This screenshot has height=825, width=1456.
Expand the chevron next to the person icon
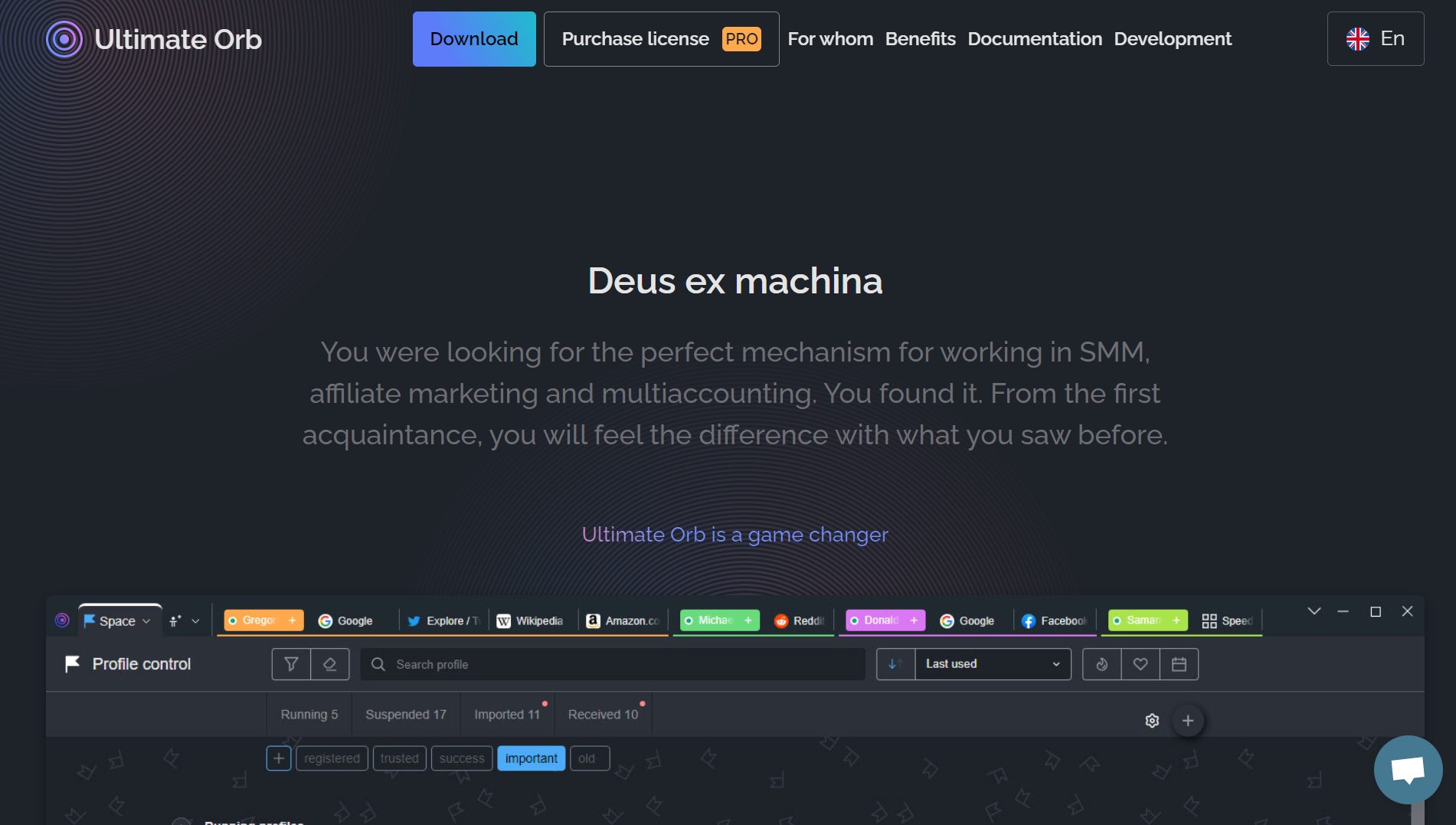195,621
